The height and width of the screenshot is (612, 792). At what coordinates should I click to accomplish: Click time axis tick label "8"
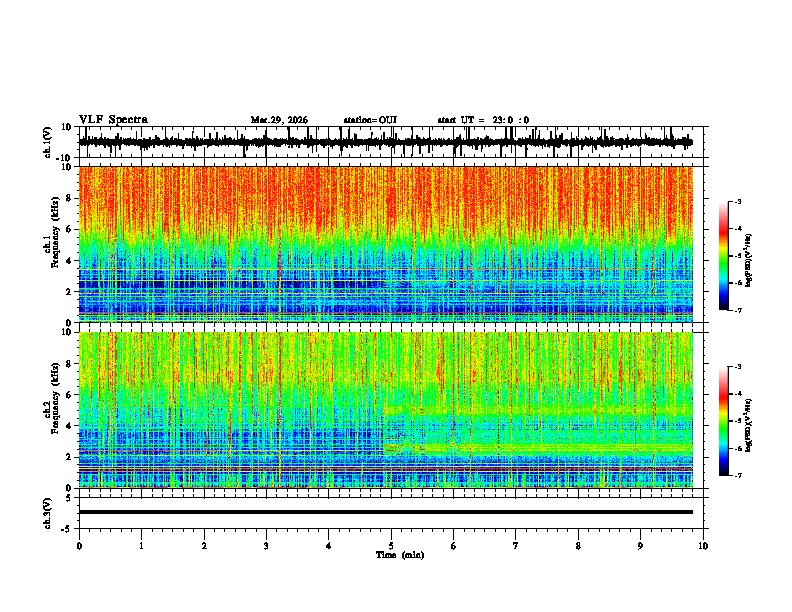(578, 546)
